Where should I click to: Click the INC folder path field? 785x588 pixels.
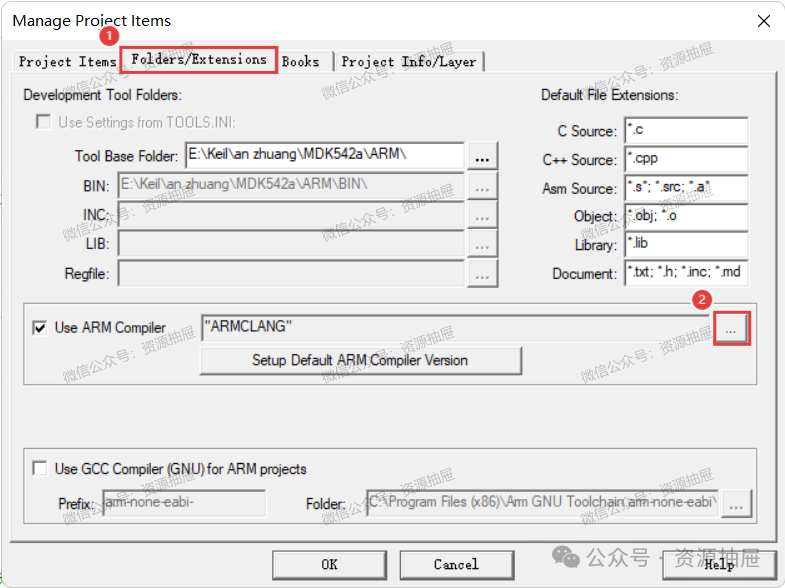[291, 215]
